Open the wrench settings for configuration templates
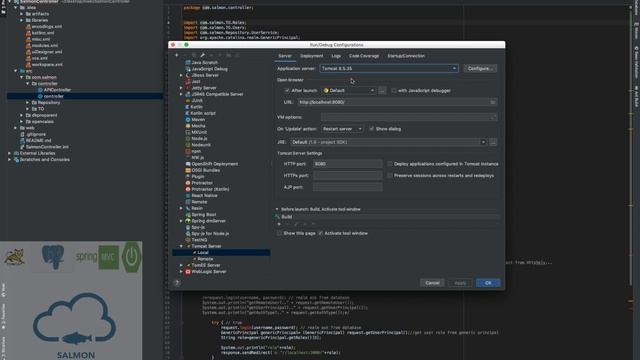640x360 pixels. 202,55
